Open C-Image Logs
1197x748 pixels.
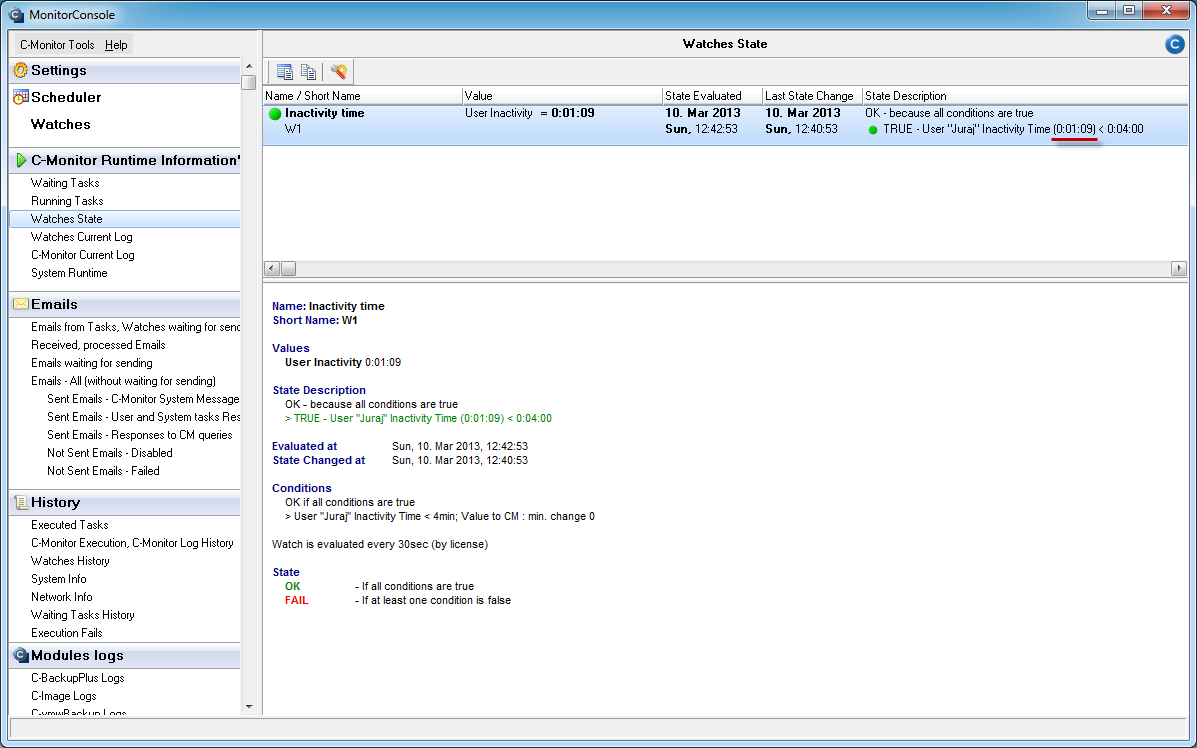(x=63, y=695)
